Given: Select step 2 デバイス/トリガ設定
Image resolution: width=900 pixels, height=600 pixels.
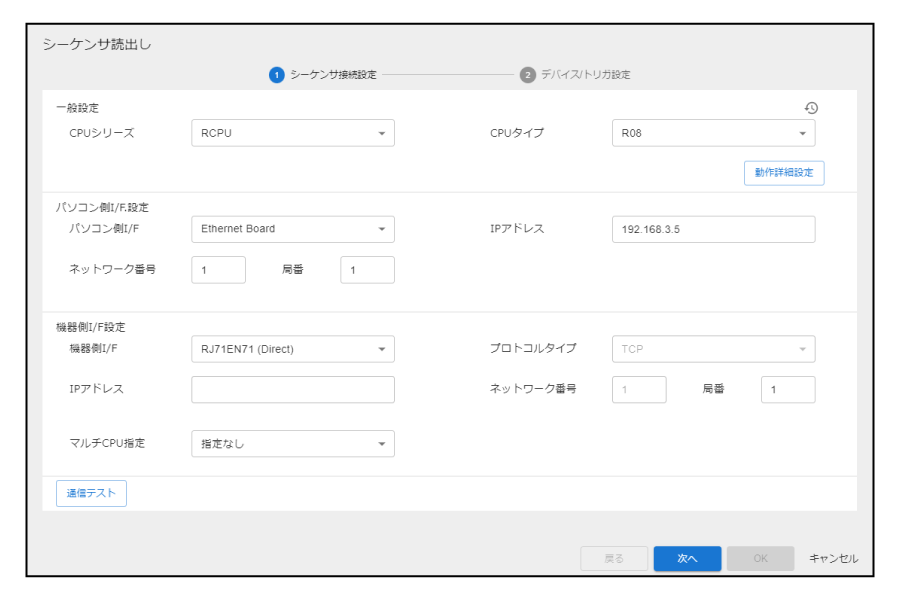Looking at the screenshot, I should point(585,75).
